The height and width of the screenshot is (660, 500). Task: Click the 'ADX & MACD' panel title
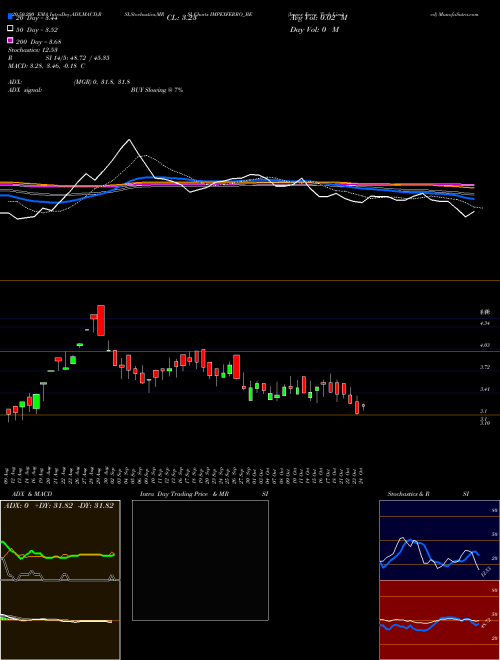point(32,494)
